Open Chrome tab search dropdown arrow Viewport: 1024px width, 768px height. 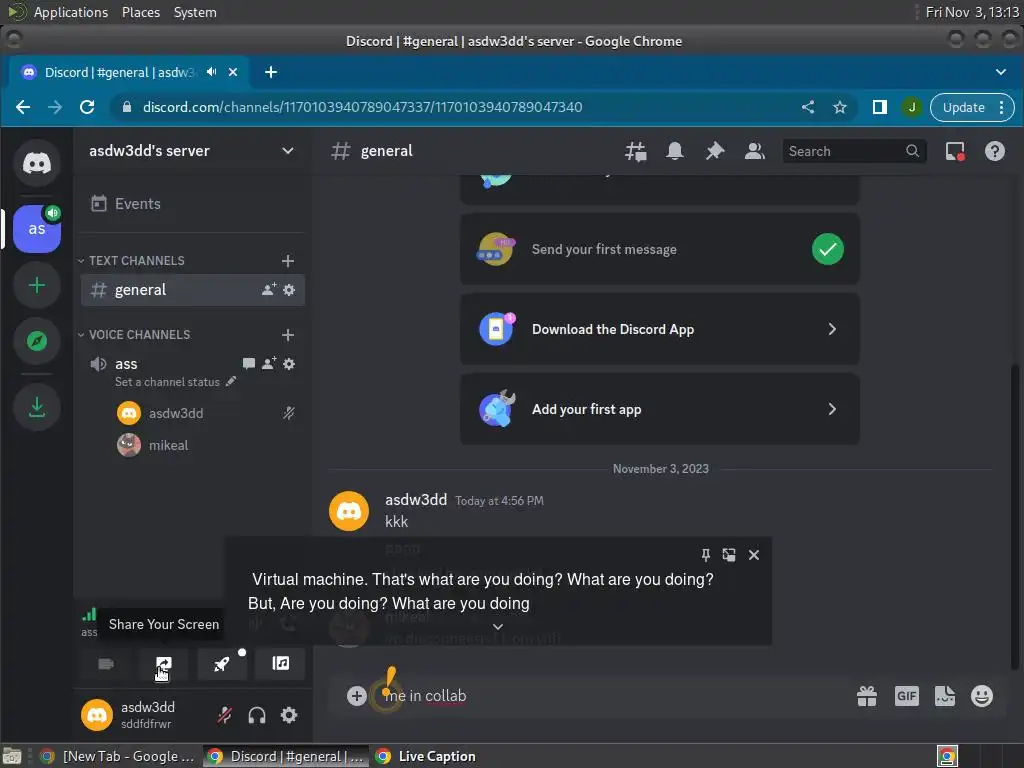(1000, 72)
